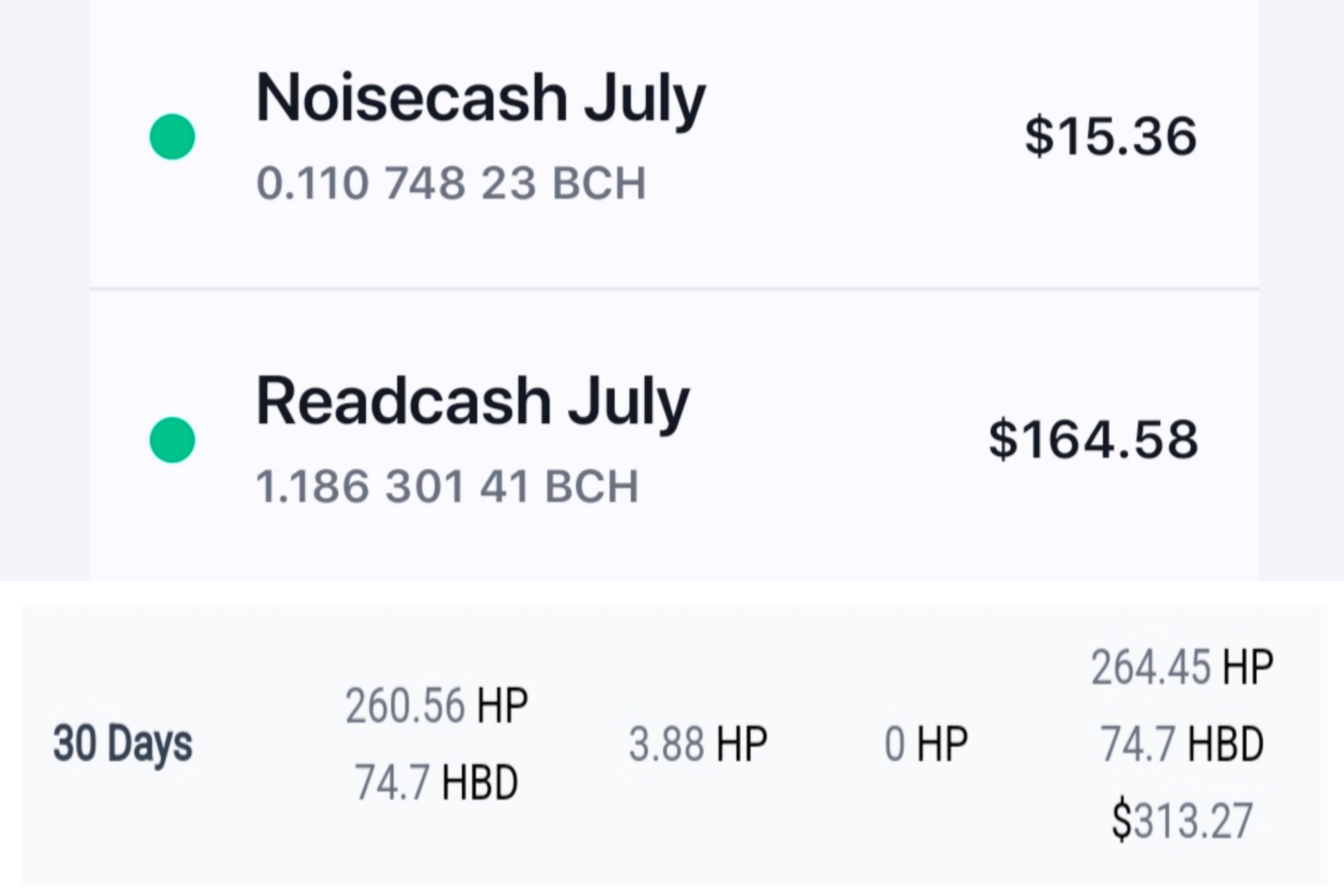Click the 1.186 301 41 BCH balance
This screenshot has height=896, width=1344.
(447, 487)
